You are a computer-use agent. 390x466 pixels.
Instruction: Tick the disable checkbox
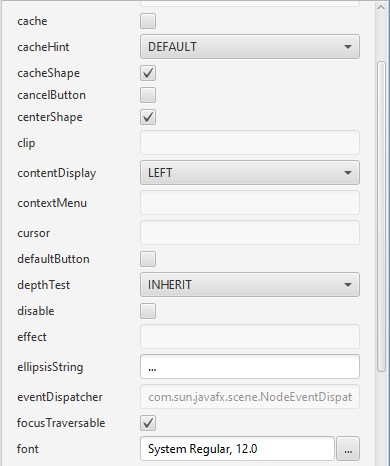pyautogui.click(x=148, y=311)
